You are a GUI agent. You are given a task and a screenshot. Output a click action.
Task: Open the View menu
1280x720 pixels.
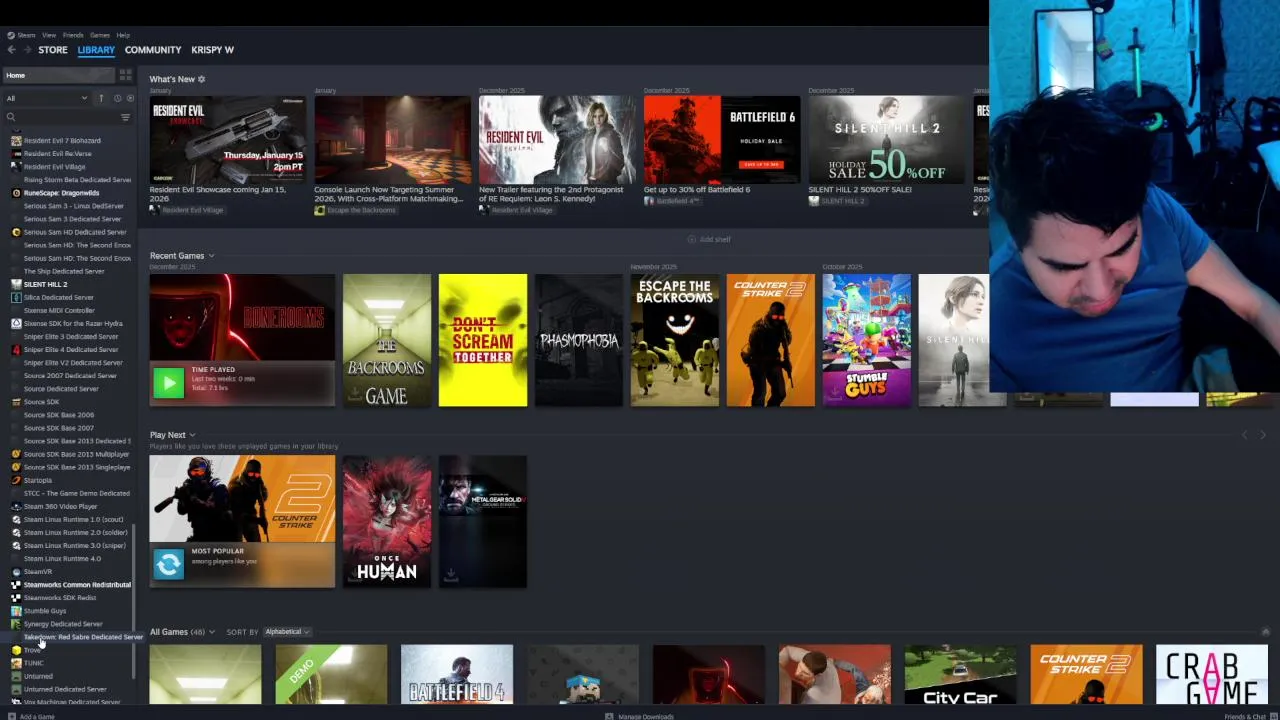click(49, 35)
